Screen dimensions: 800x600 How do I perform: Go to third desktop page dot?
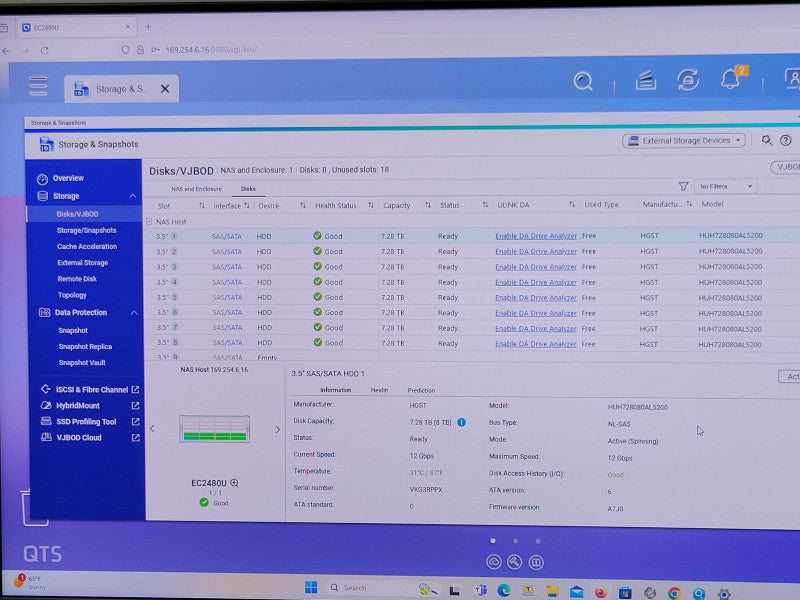click(538, 541)
